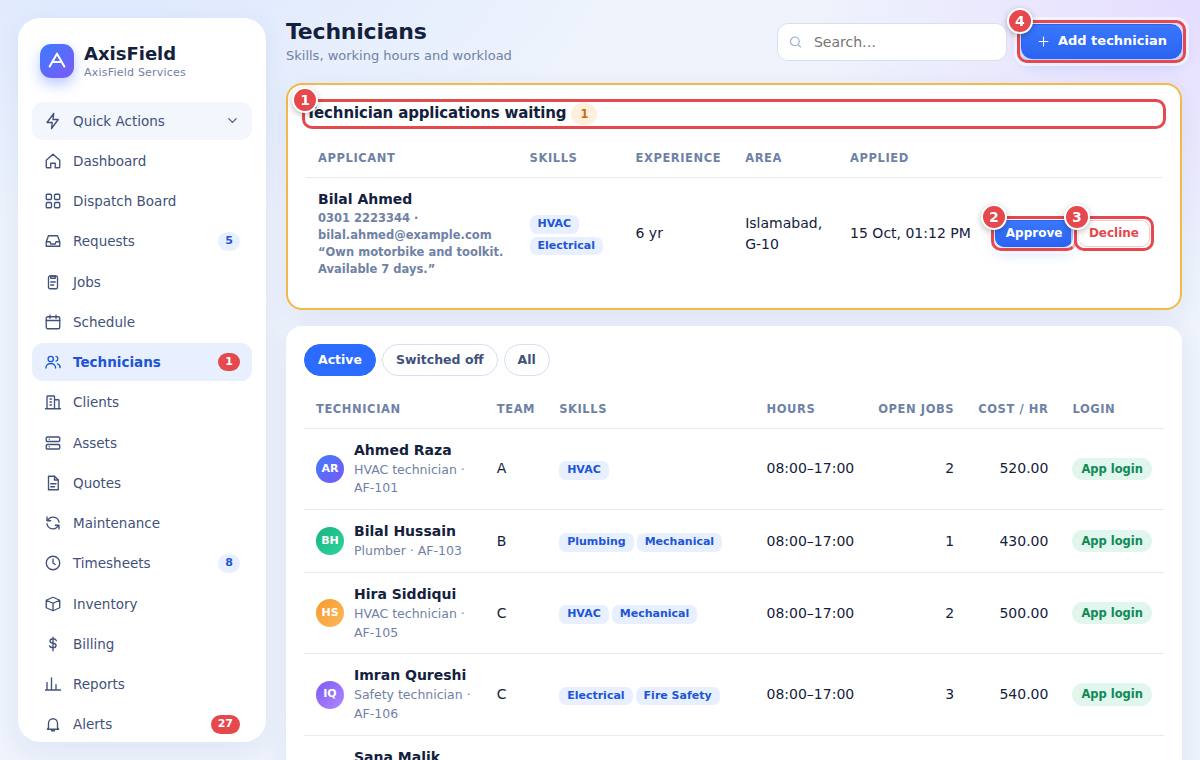Click the Dispatch Board grid icon
Screen dimensions: 1200x760
pos(53,201)
